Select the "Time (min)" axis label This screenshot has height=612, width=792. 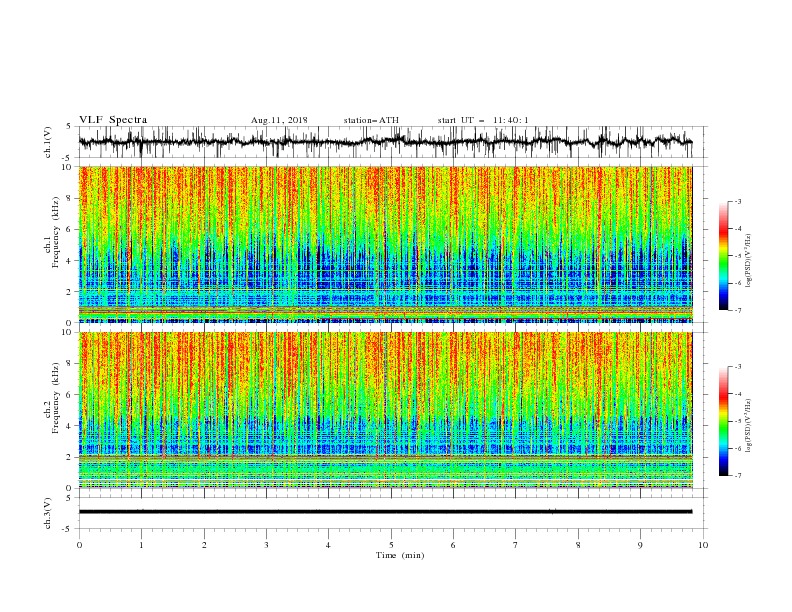pyautogui.click(x=400, y=555)
